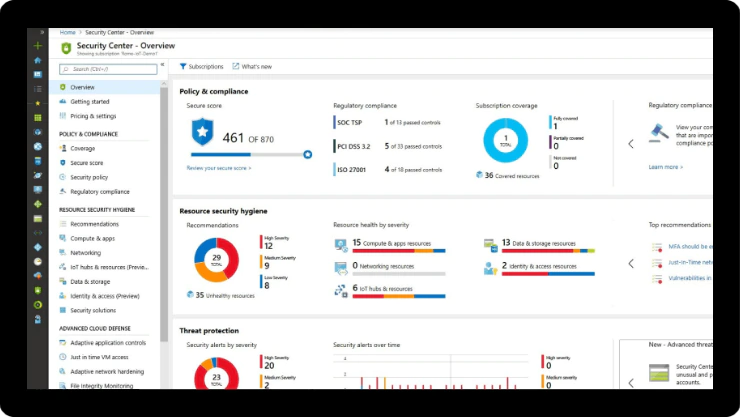
Task: Open Data & storage menu item
Action: tap(90, 282)
